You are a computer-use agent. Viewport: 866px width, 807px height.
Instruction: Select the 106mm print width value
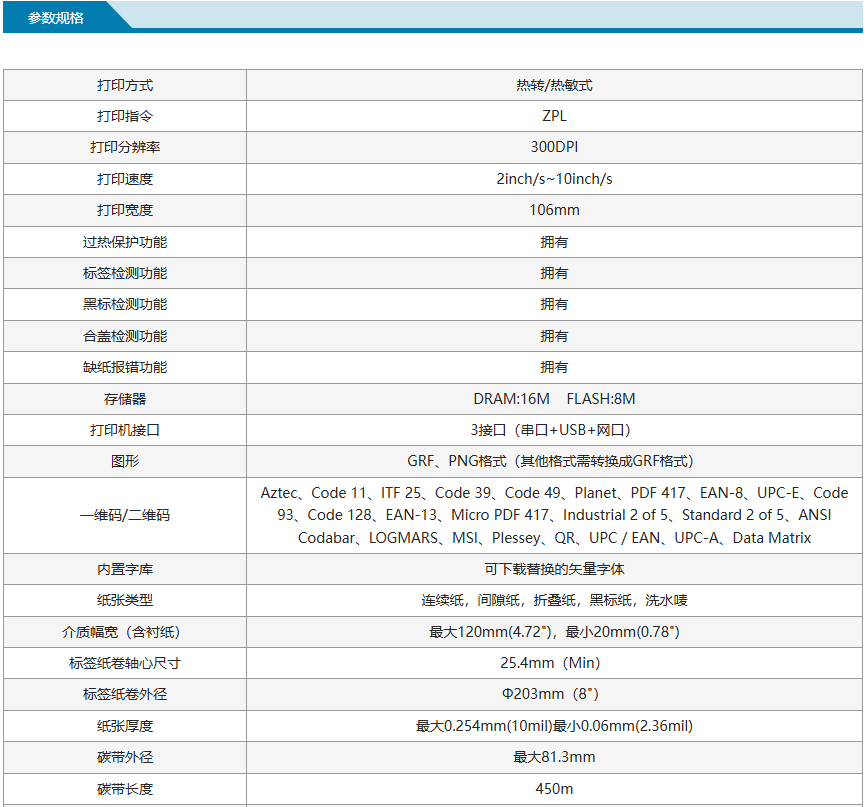point(554,210)
